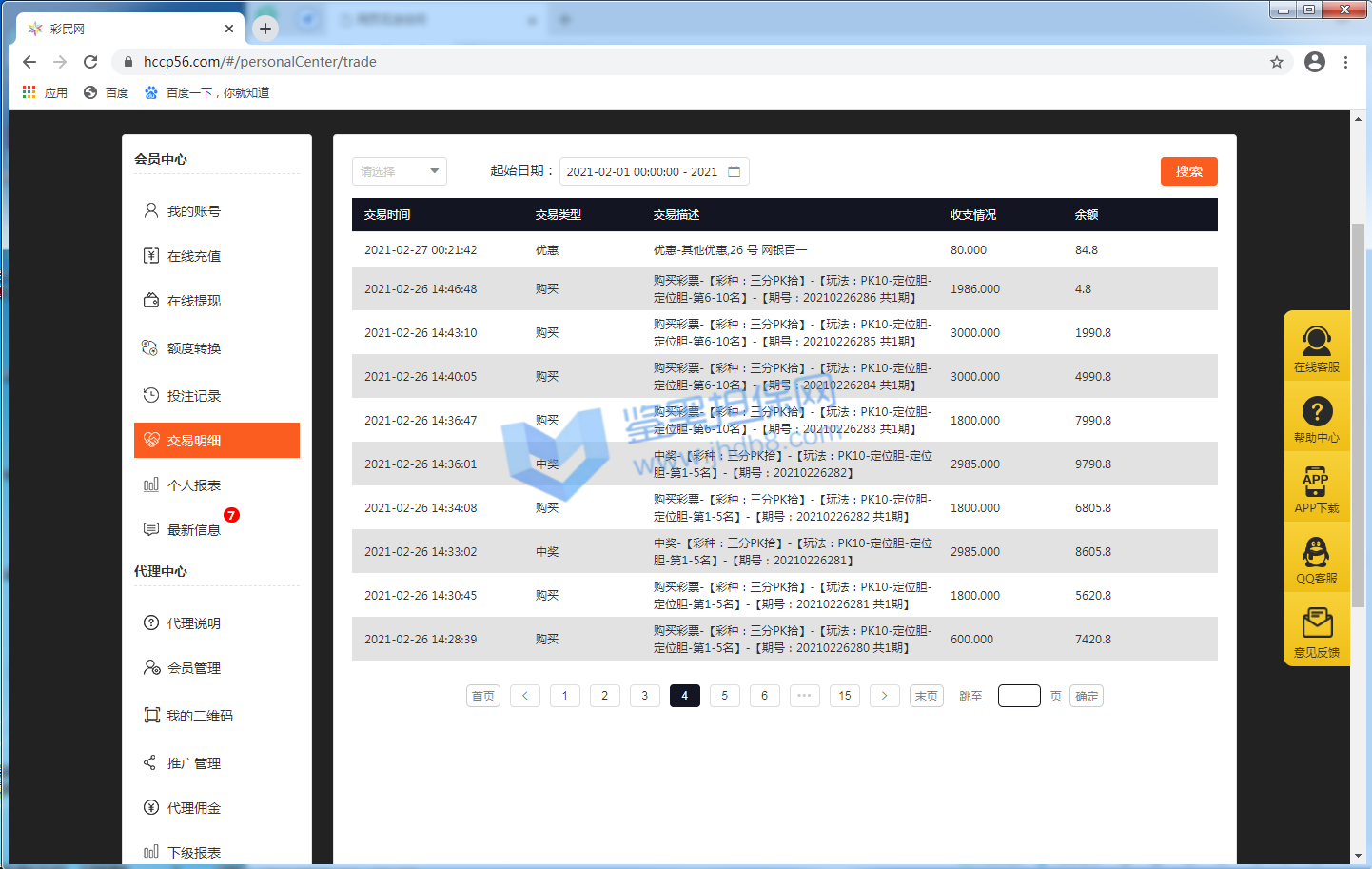Screen dimensions: 1372x869
Task: Select 投注记录 in the sidebar menu
Action: coord(194,396)
